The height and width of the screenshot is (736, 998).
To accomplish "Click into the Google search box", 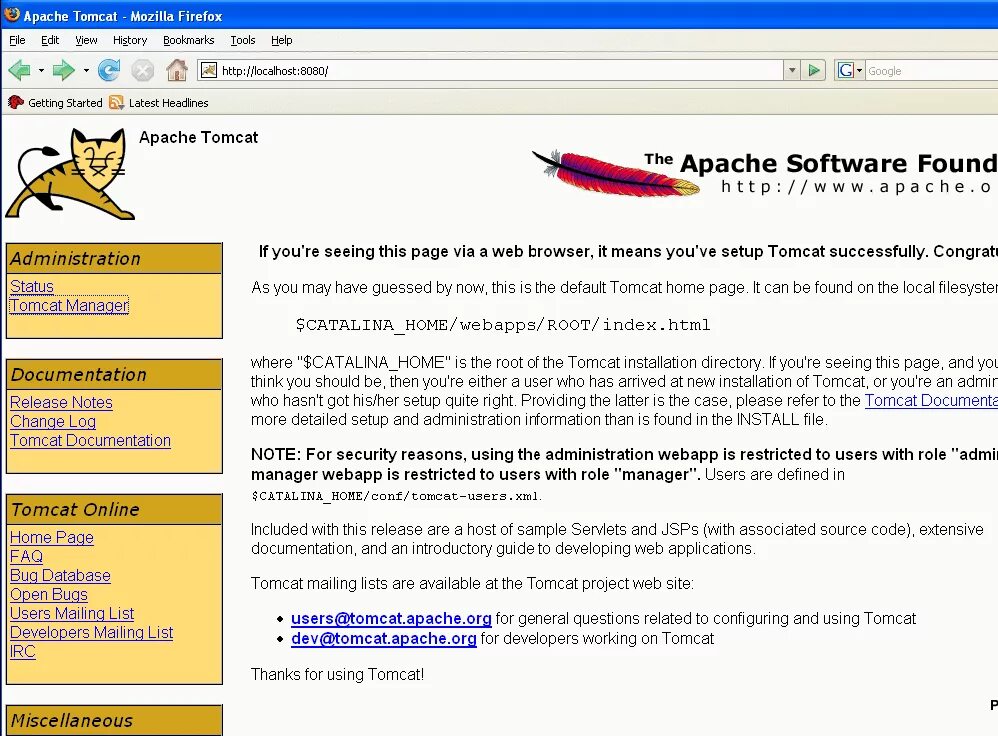I will (x=932, y=71).
